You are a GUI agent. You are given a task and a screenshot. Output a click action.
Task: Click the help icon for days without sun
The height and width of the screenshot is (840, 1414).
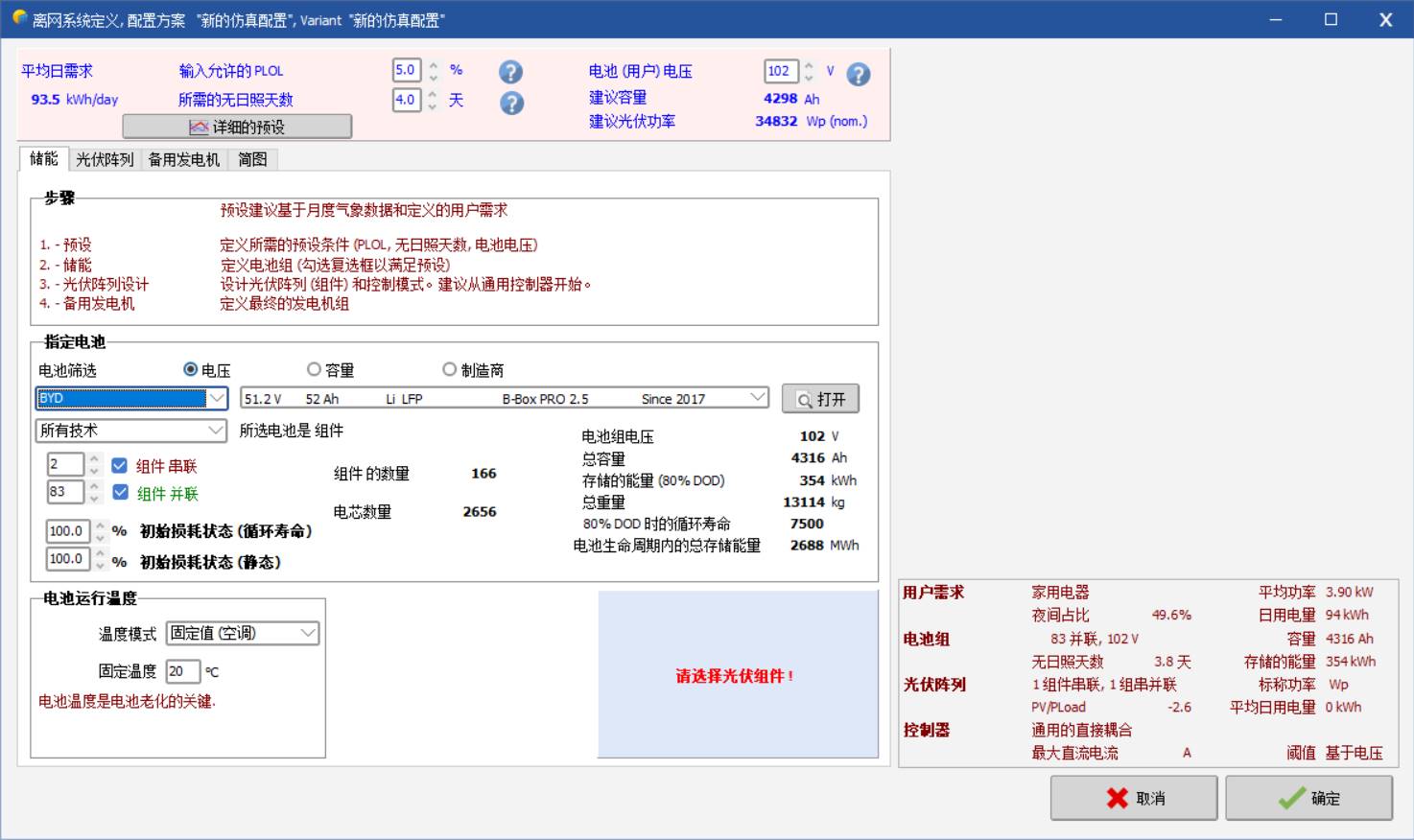(511, 103)
